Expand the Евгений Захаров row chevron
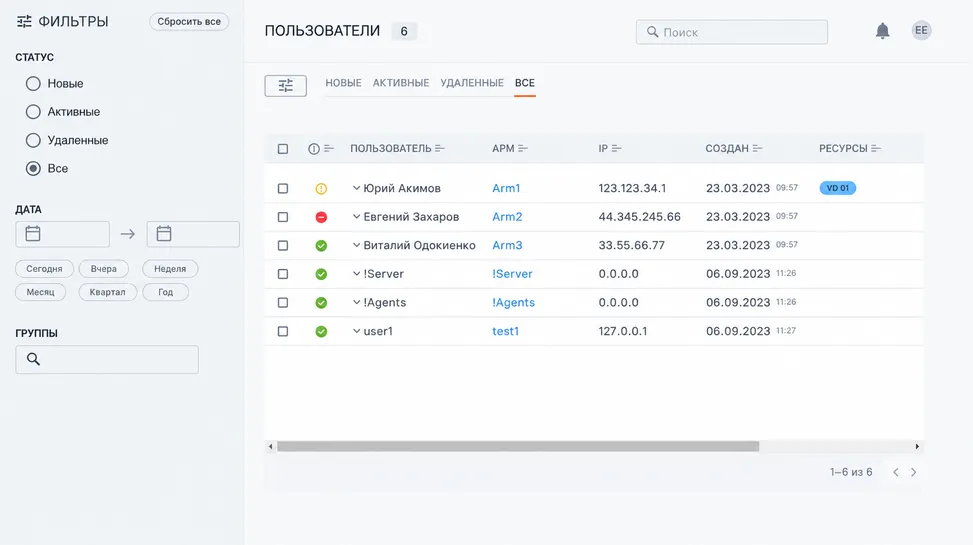Screen dimensions: 973x545 (x=356, y=216)
